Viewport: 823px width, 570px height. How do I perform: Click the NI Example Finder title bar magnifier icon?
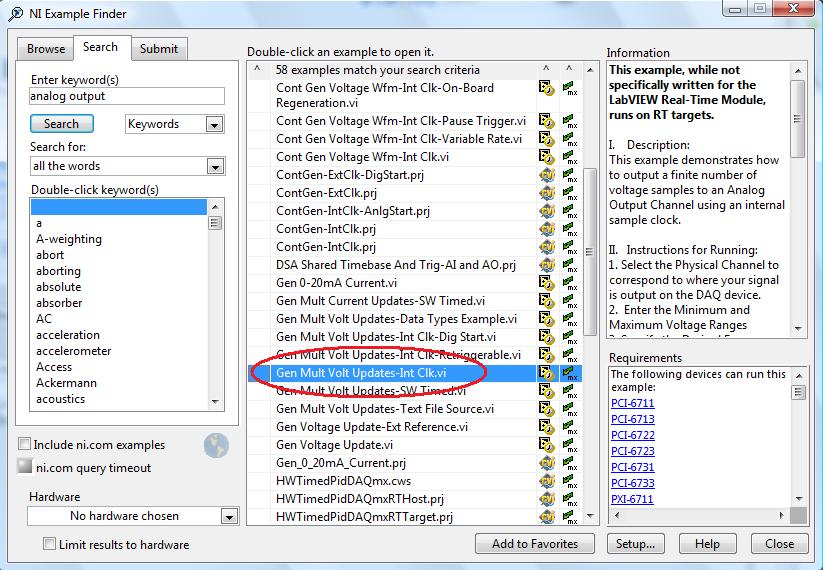pyautogui.click(x=16, y=13)
